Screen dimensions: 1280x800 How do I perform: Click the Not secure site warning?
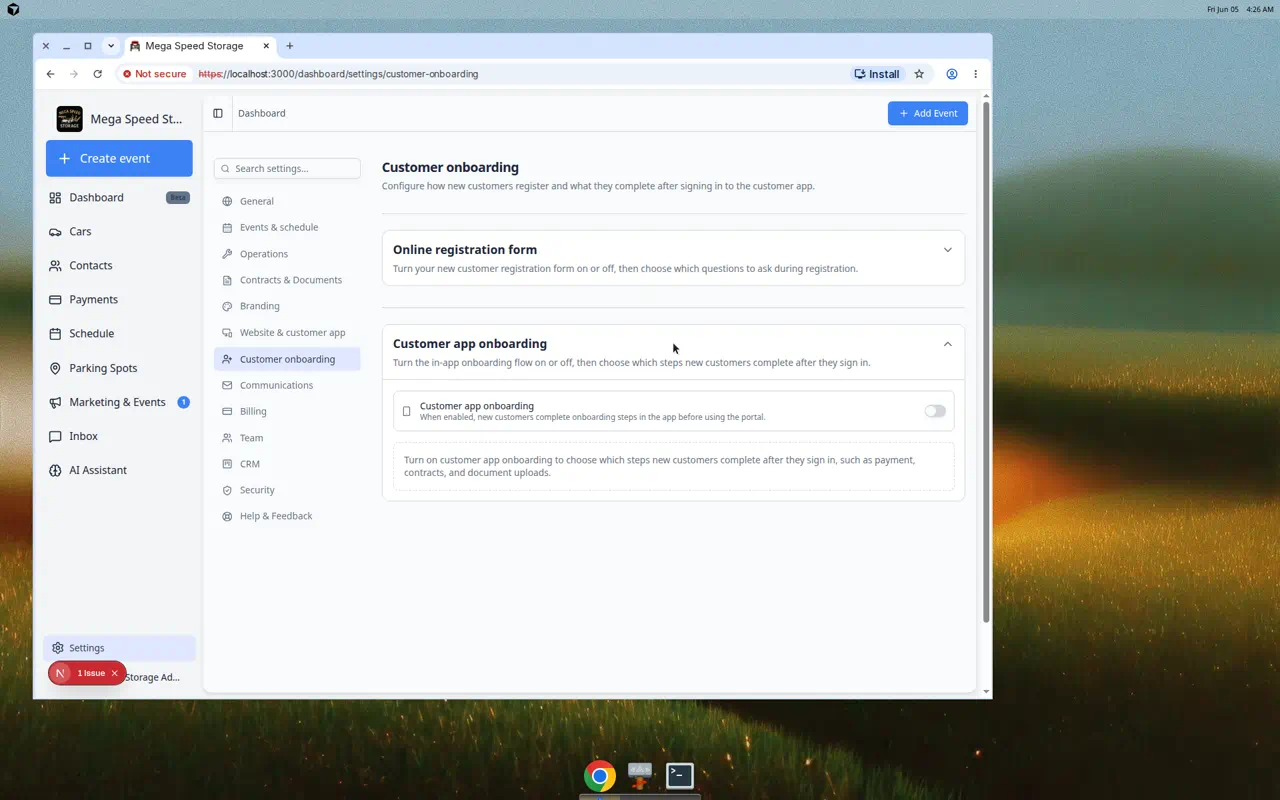(154, 74)
